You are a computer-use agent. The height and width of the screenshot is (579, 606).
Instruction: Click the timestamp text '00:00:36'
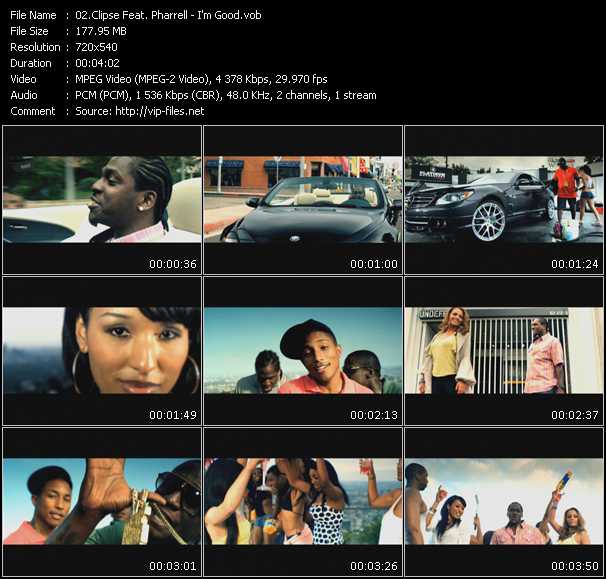[x=173, y=264]
